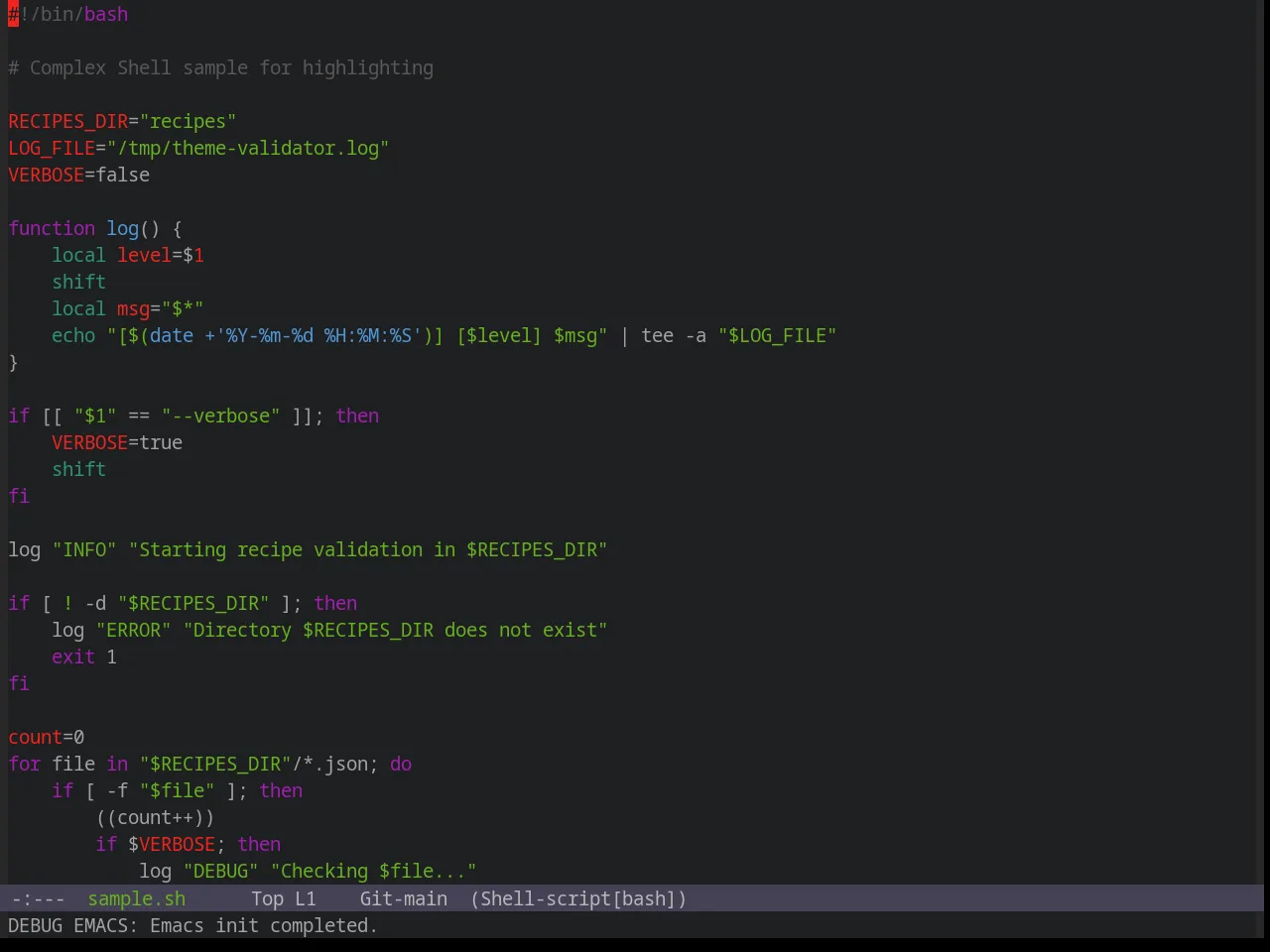
Task: Click the "exit 1" line
Action: 84,656
